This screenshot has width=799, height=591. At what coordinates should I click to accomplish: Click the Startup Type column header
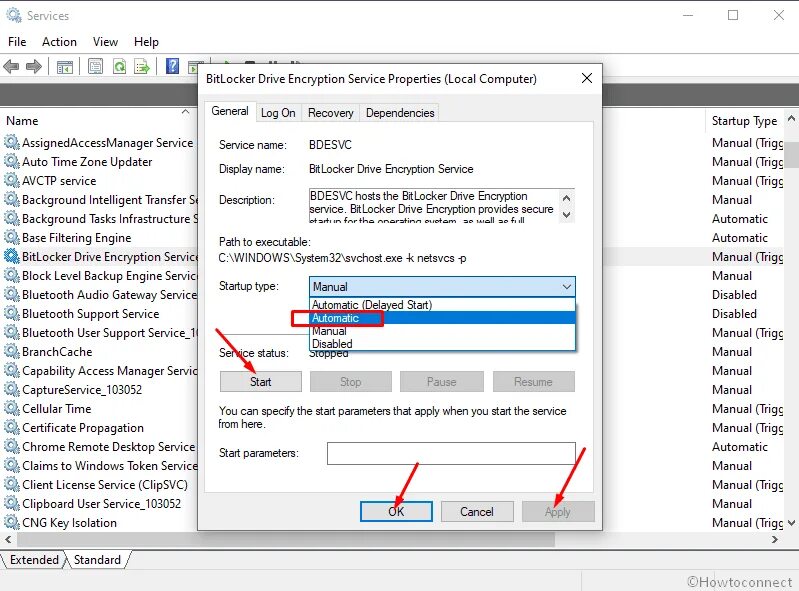(744, 121)
